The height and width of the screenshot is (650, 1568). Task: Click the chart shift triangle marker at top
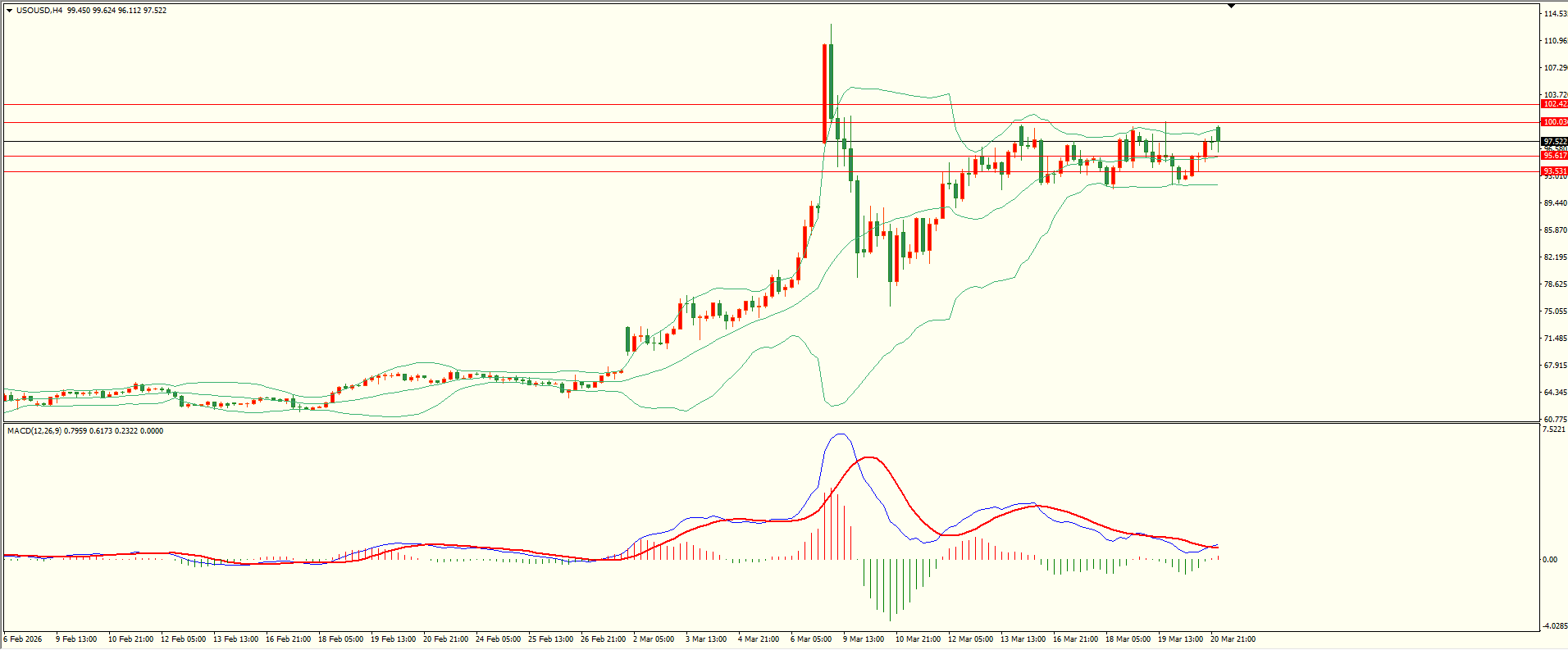tap(1231, 6)
